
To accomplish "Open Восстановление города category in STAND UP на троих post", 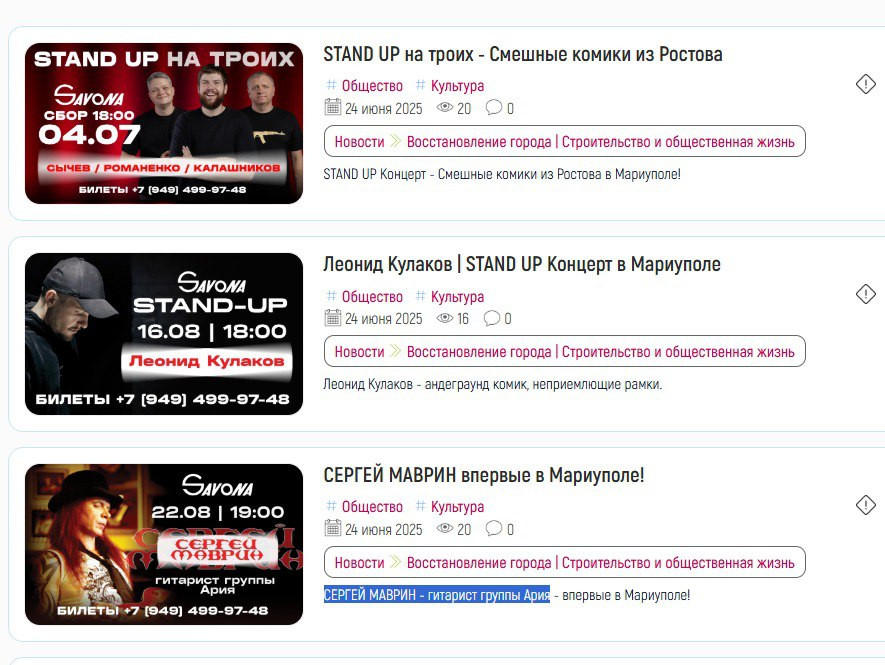I will point(601,142).
